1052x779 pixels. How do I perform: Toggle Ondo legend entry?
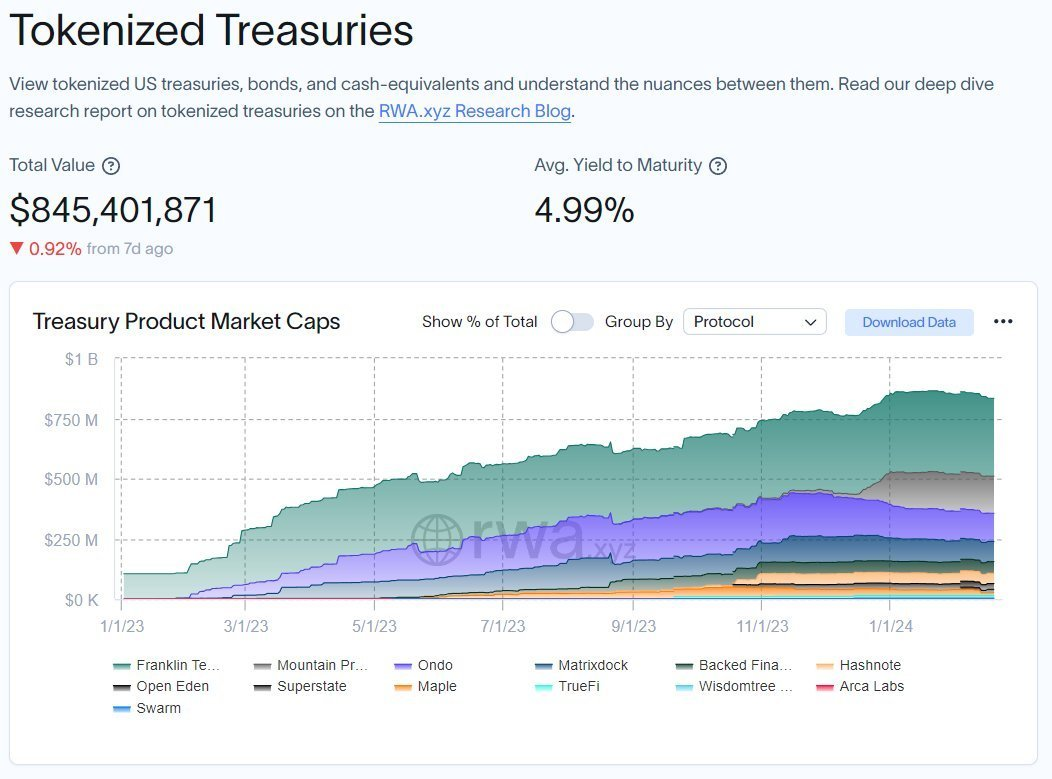pos(423,665)
